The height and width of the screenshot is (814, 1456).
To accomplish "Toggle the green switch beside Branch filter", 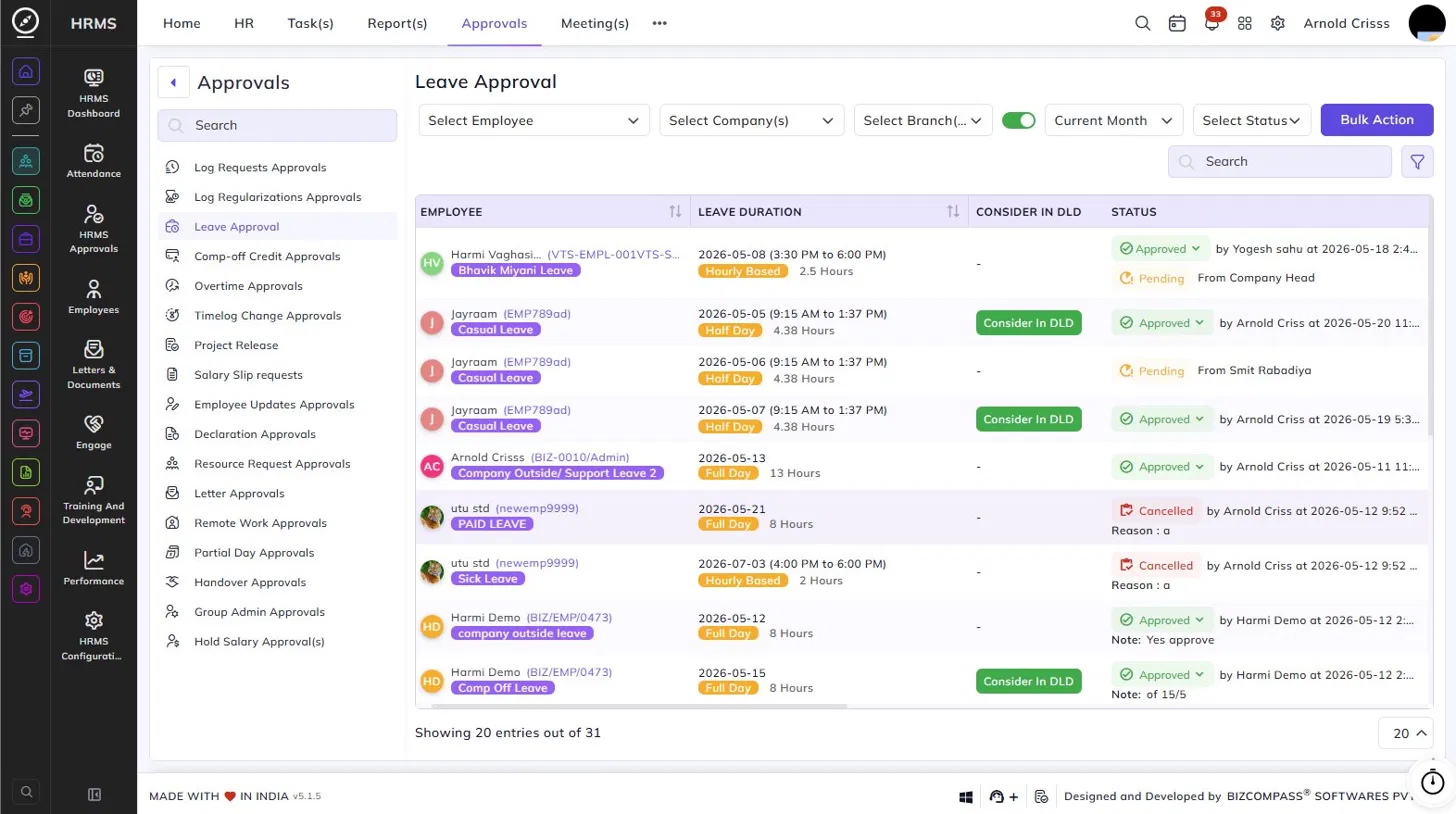I will pyautogui.click(x=1018, y=120).
